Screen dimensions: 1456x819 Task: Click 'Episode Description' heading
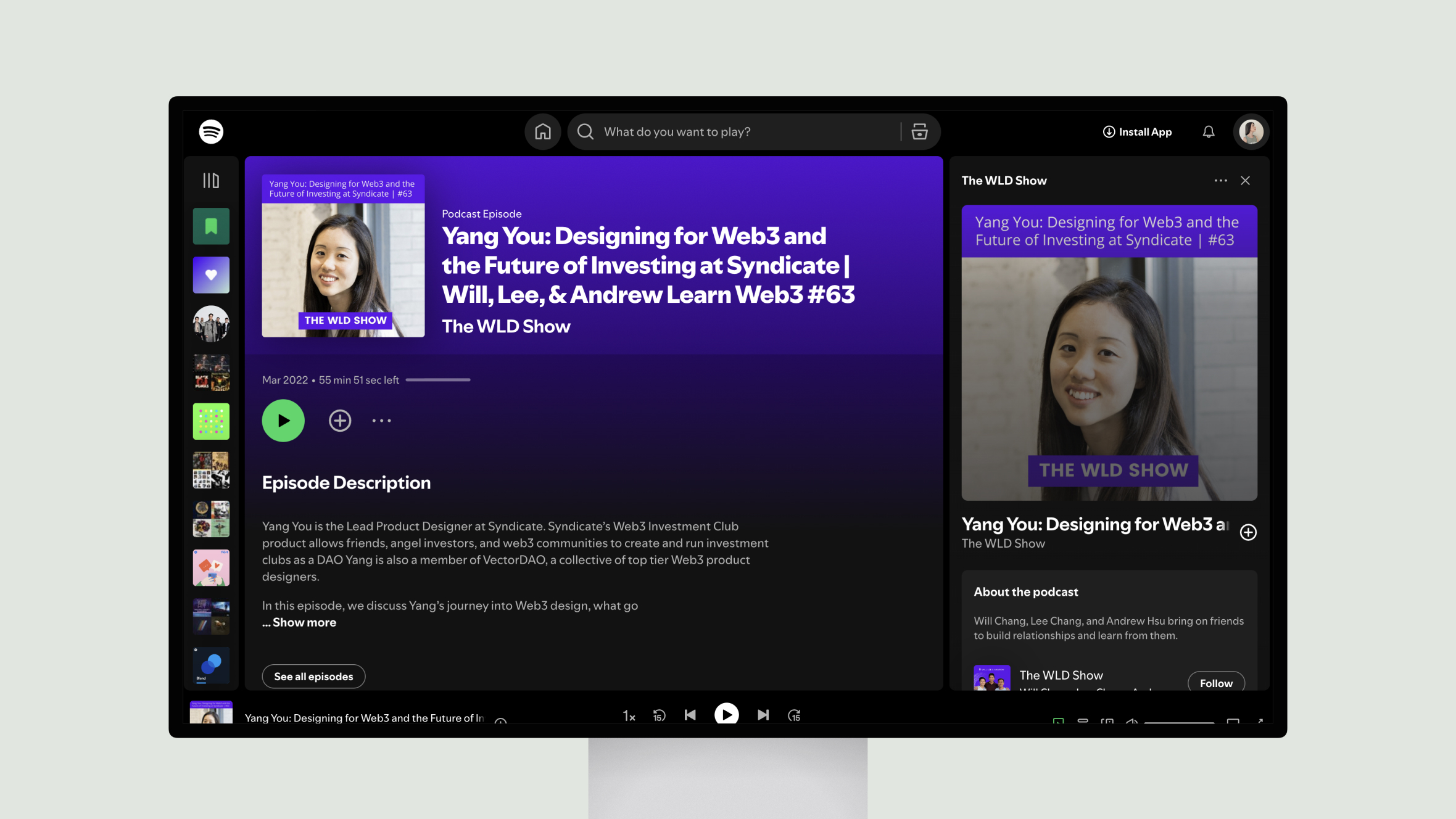[x=346, y=482]
